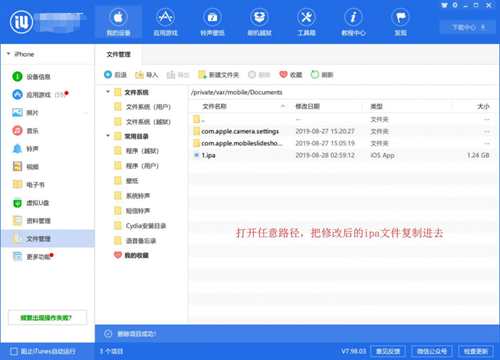500x360 pixels.
Task: Open Data Management in the sidebar
Action: point(32,221)
